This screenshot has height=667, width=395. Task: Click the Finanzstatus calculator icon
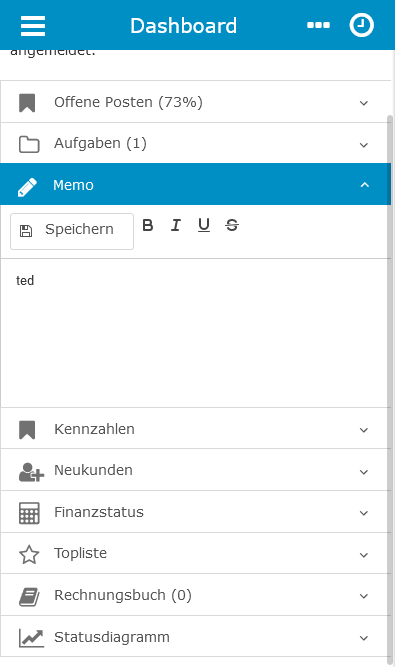(29, 513)
